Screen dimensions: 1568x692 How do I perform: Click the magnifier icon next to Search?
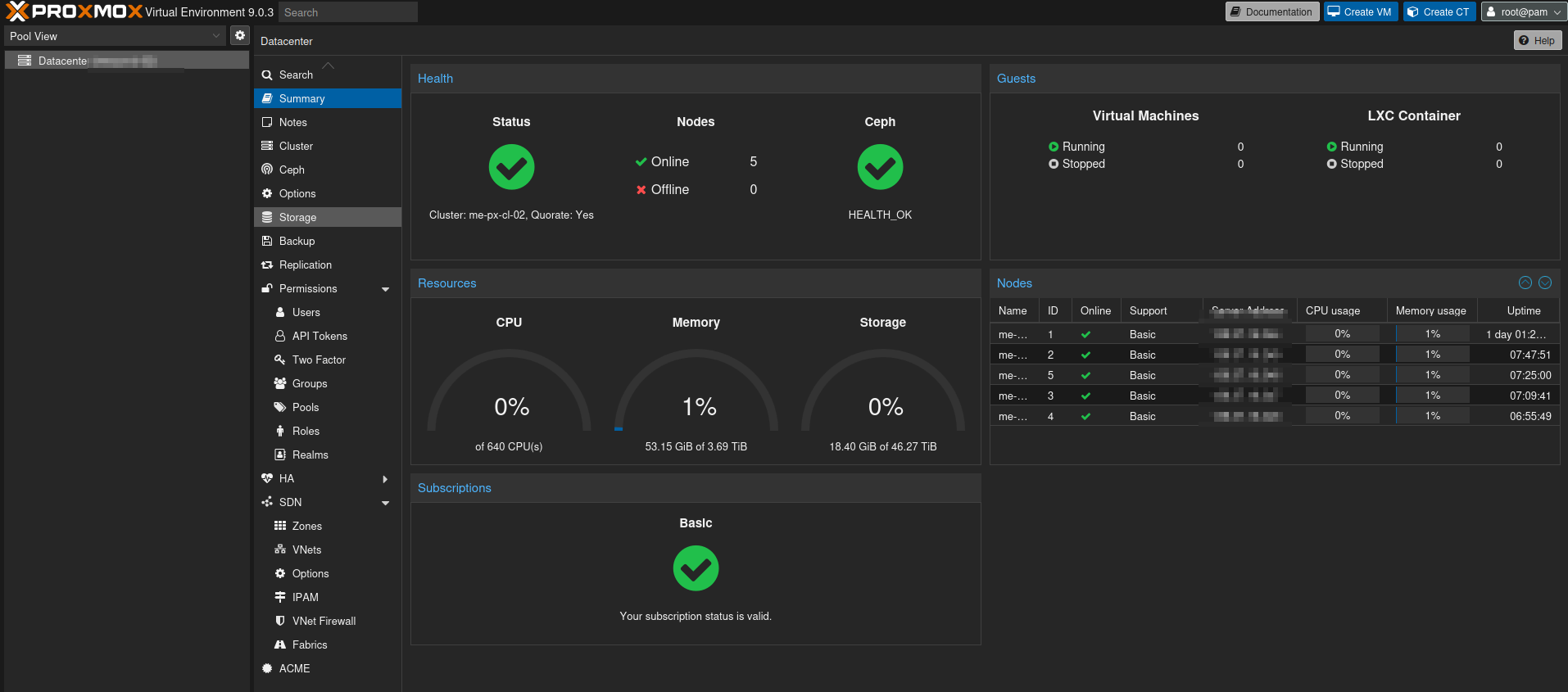[267, 75]
